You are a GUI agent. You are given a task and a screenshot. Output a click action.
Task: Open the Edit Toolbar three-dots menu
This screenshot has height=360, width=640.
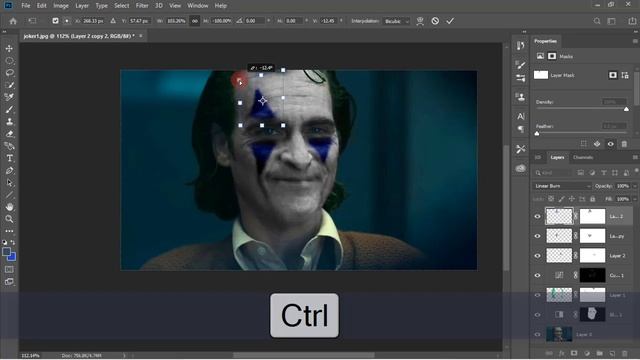pos(9,231)
